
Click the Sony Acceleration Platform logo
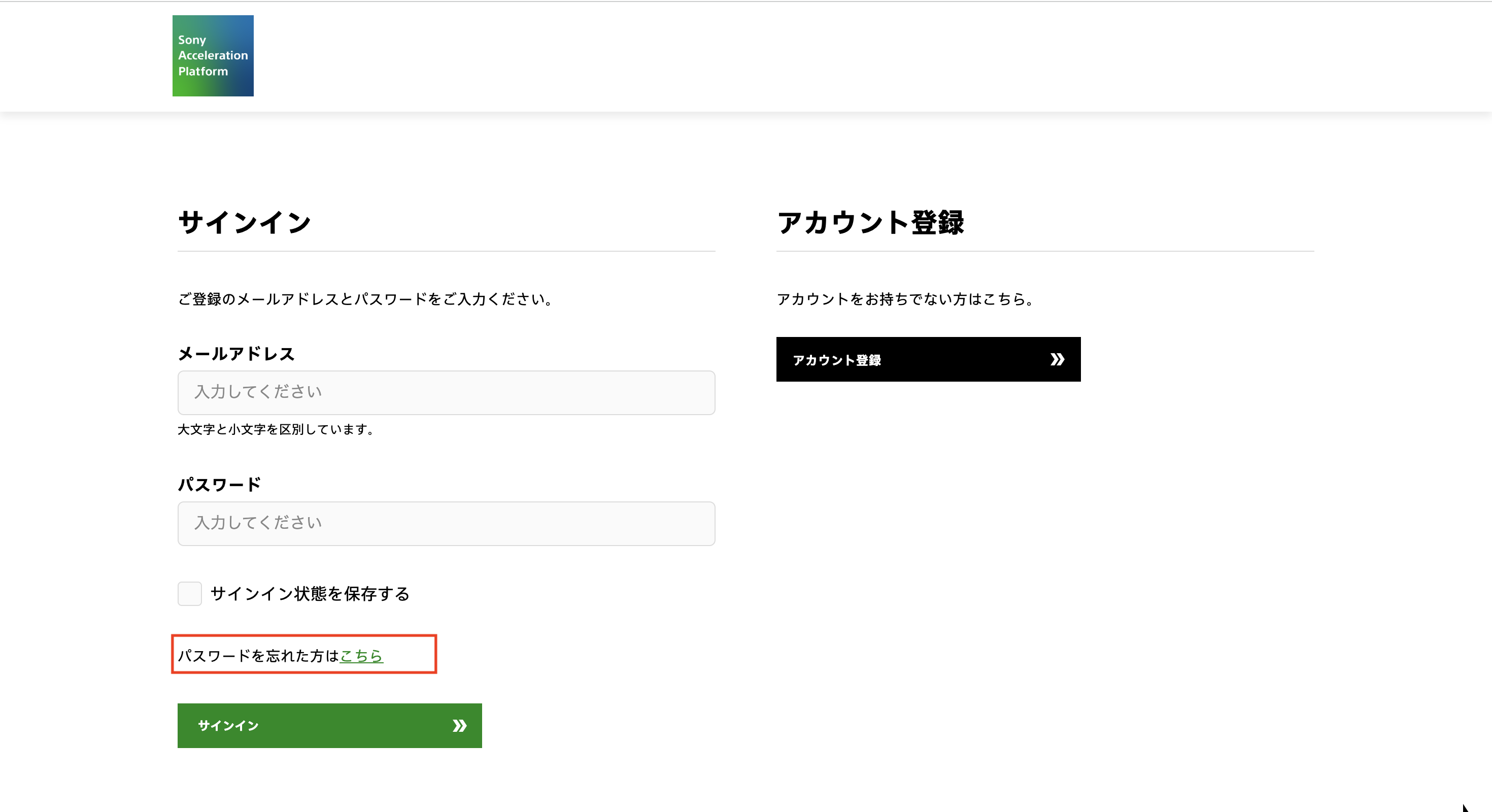tap(213, 56)
